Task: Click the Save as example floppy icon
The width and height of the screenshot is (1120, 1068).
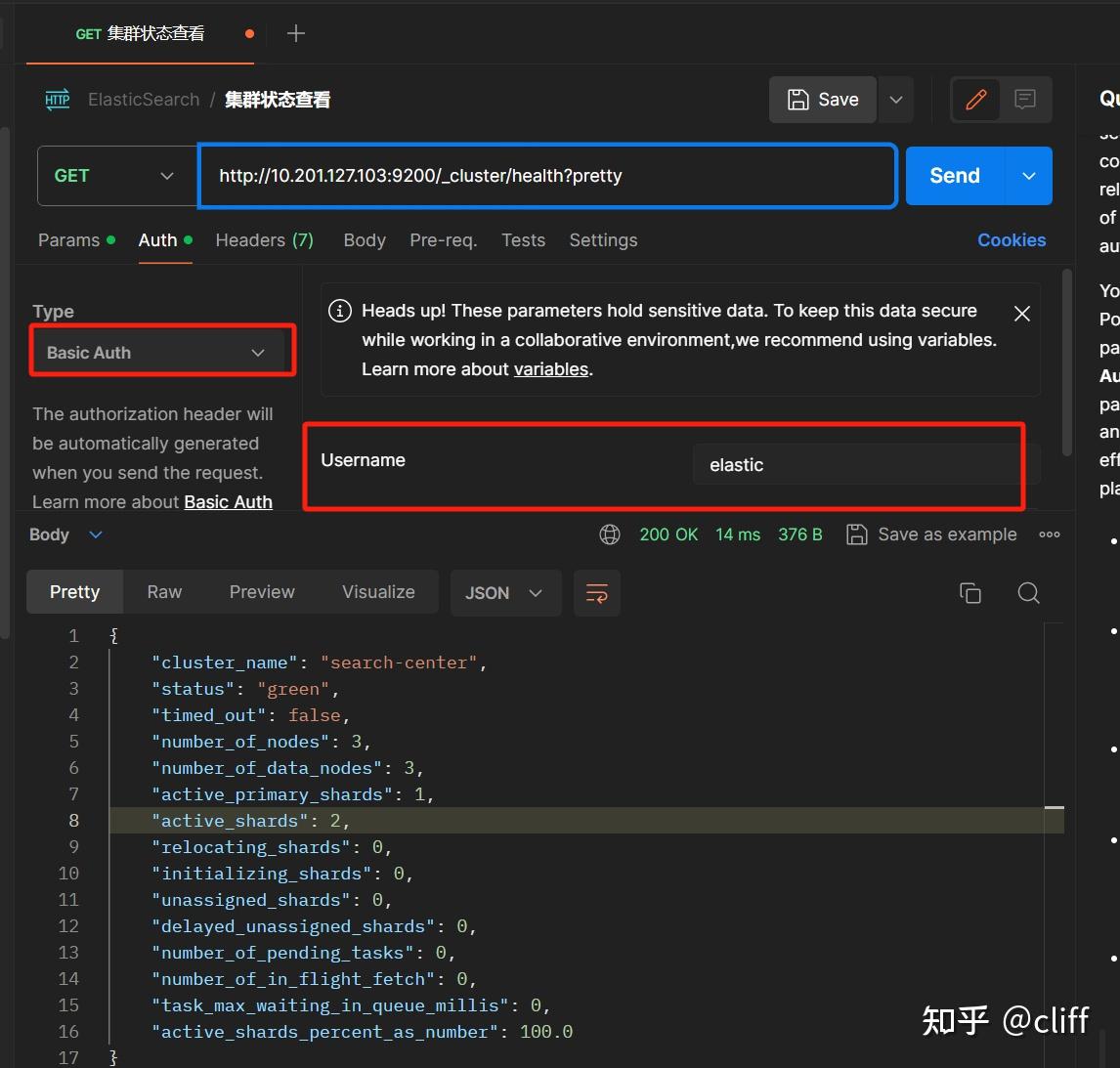Action: tap(856, 534)
